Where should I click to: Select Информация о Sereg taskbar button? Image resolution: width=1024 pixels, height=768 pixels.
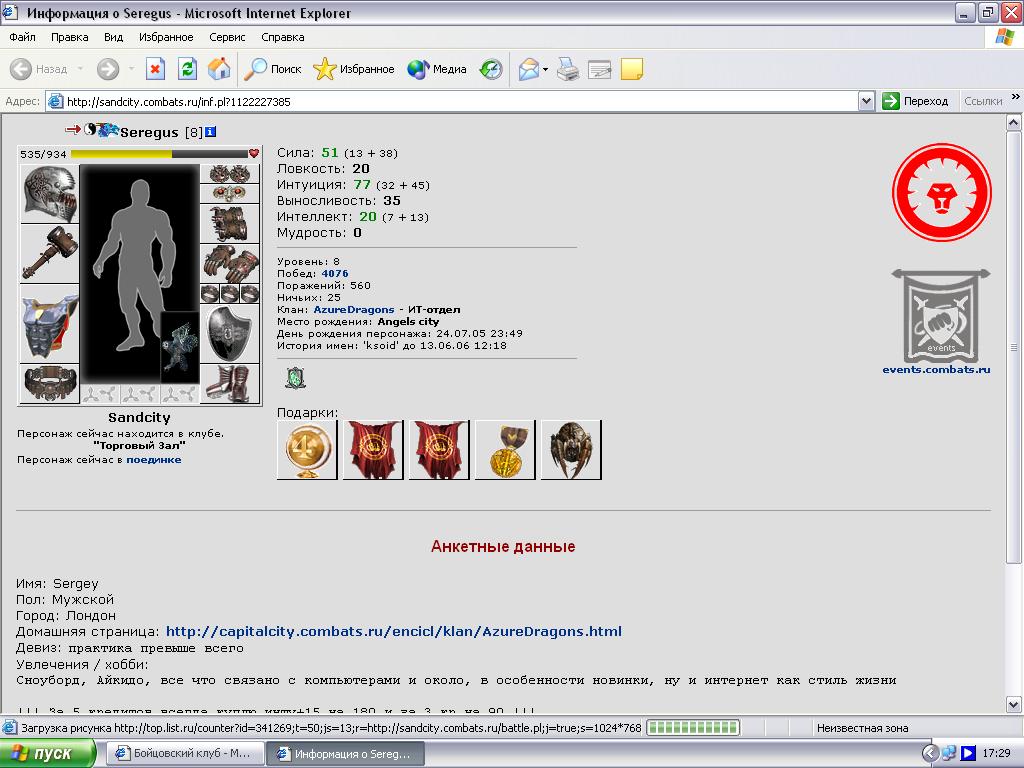pos(345,754)
